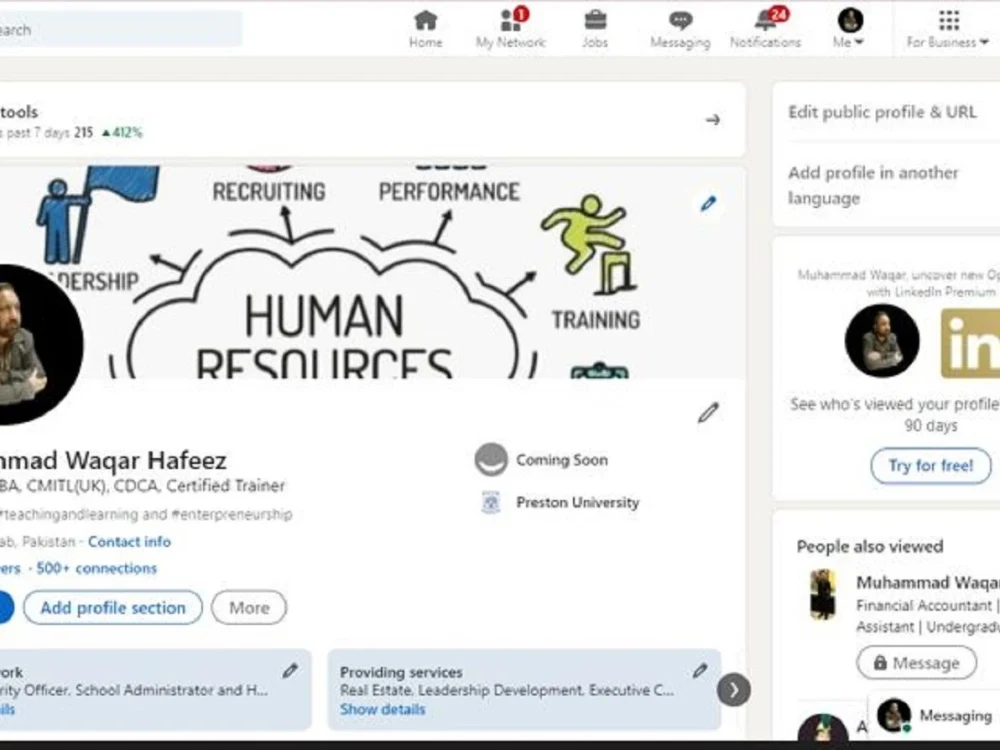Open Contact info link
1000x750 pixels.
[129, 541]
